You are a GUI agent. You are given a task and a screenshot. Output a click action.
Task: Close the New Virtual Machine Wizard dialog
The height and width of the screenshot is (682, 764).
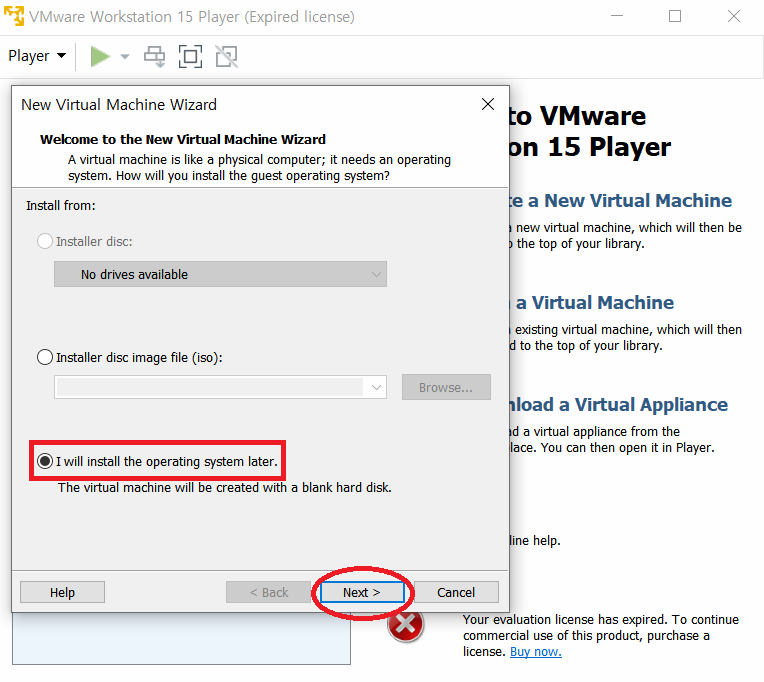(488, 104)
